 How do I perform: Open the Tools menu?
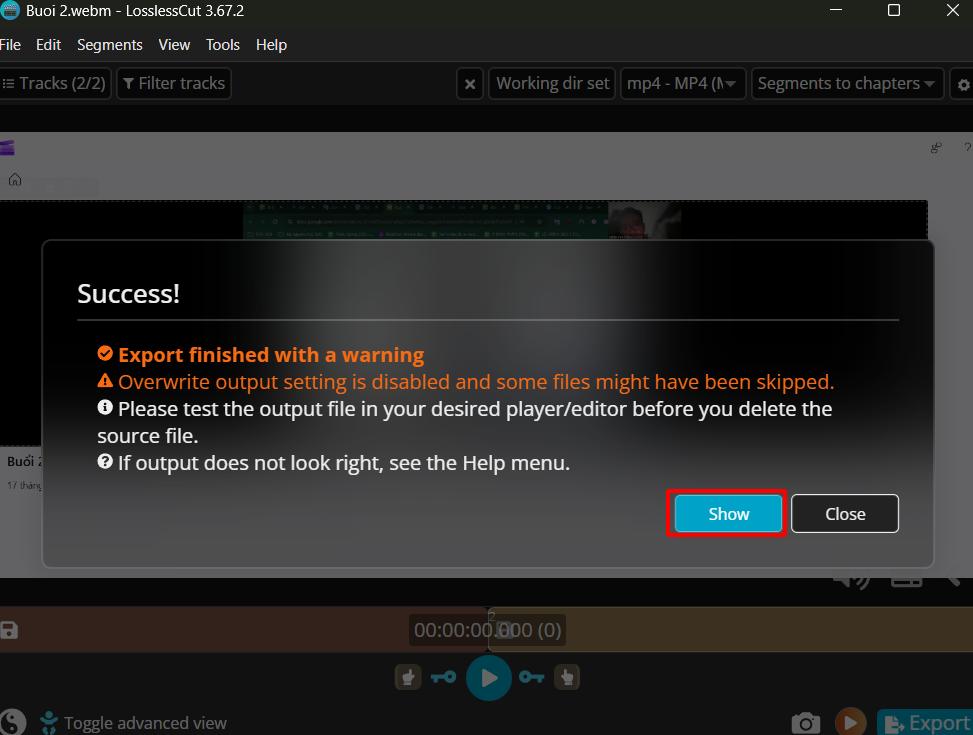[x=223, y=45]
